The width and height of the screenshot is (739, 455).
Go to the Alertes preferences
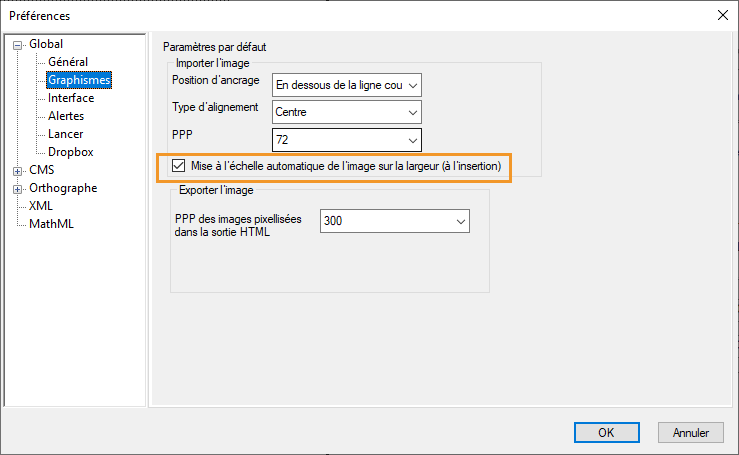point(66,116)
